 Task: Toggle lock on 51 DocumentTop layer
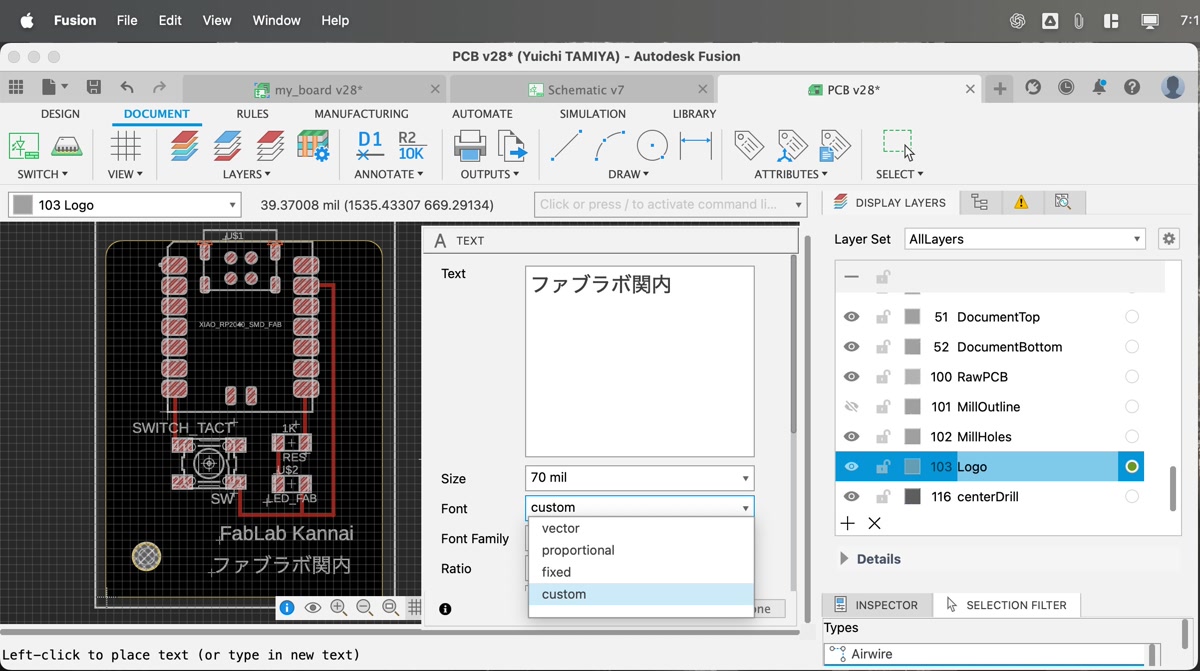point(883,316)
